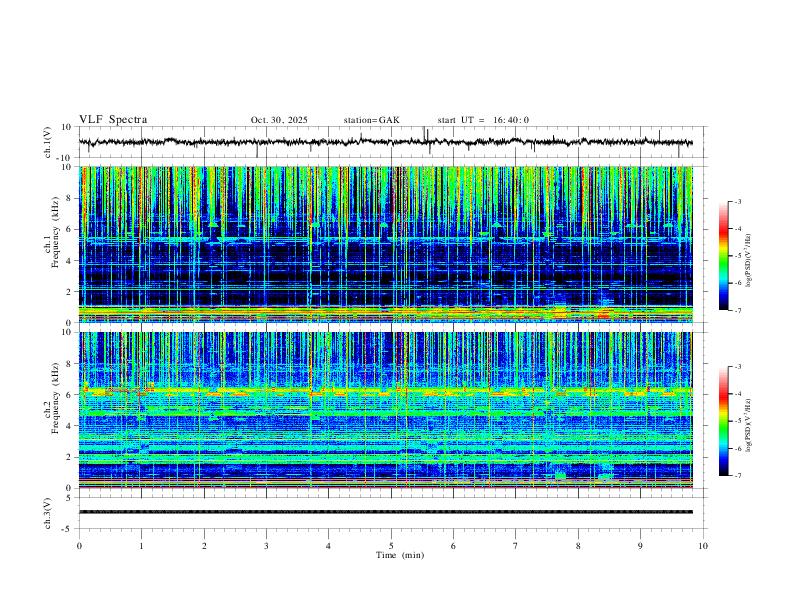
Task: Click the ch.3 voltage trace line
Action: [385, 512]
